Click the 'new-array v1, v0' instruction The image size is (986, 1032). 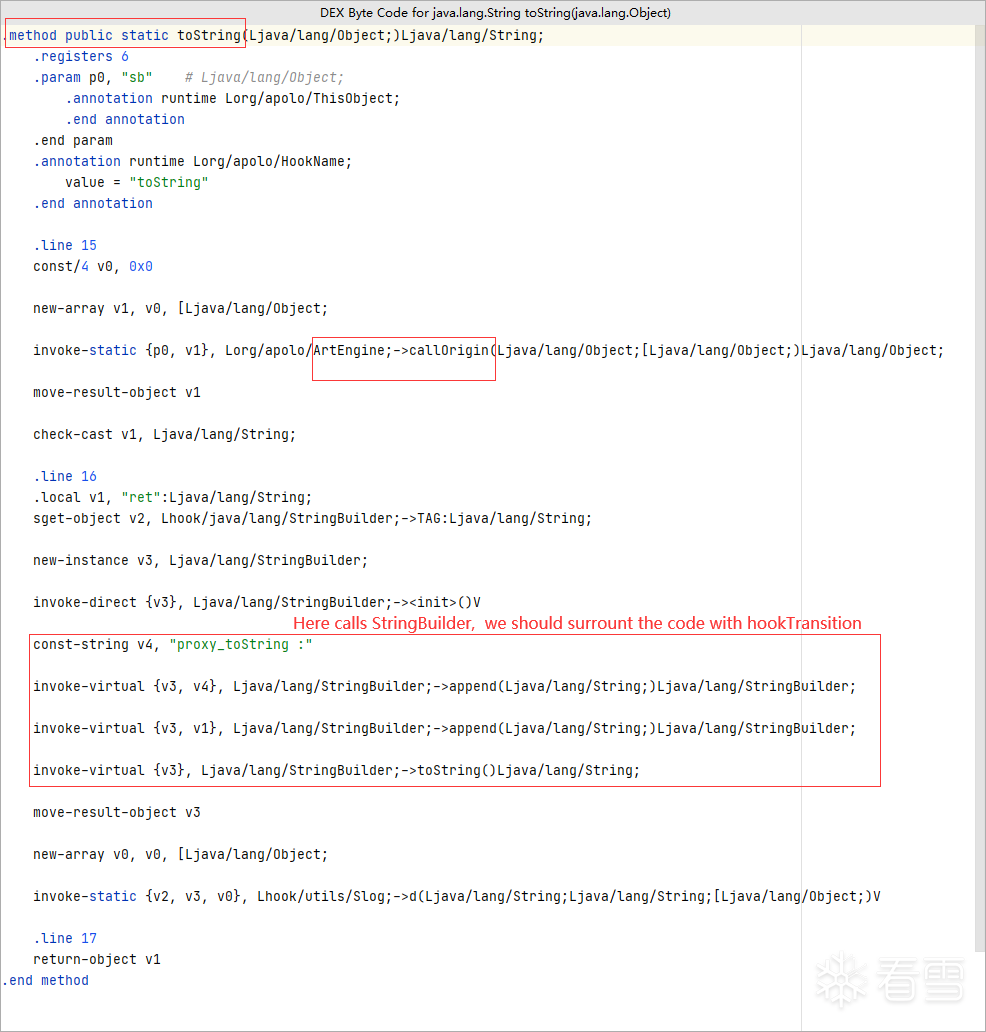pos(180,309)
